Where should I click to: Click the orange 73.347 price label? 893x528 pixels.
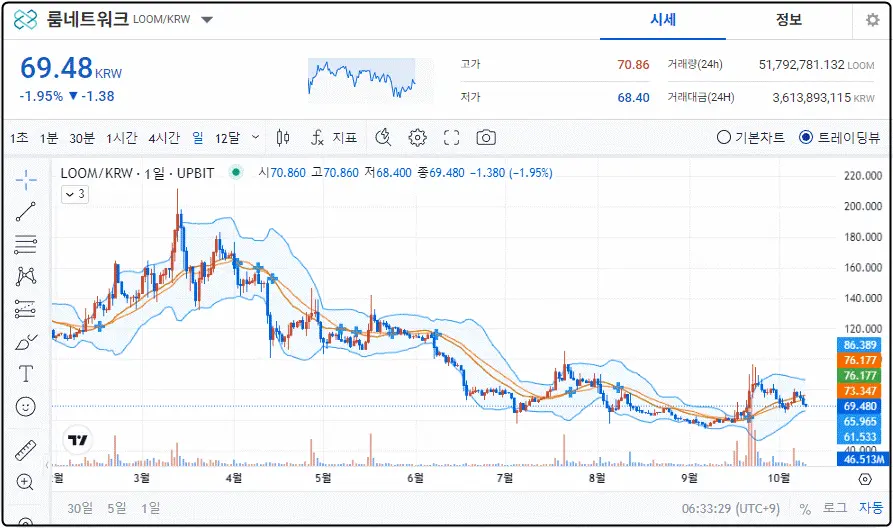tap(860, 391)
